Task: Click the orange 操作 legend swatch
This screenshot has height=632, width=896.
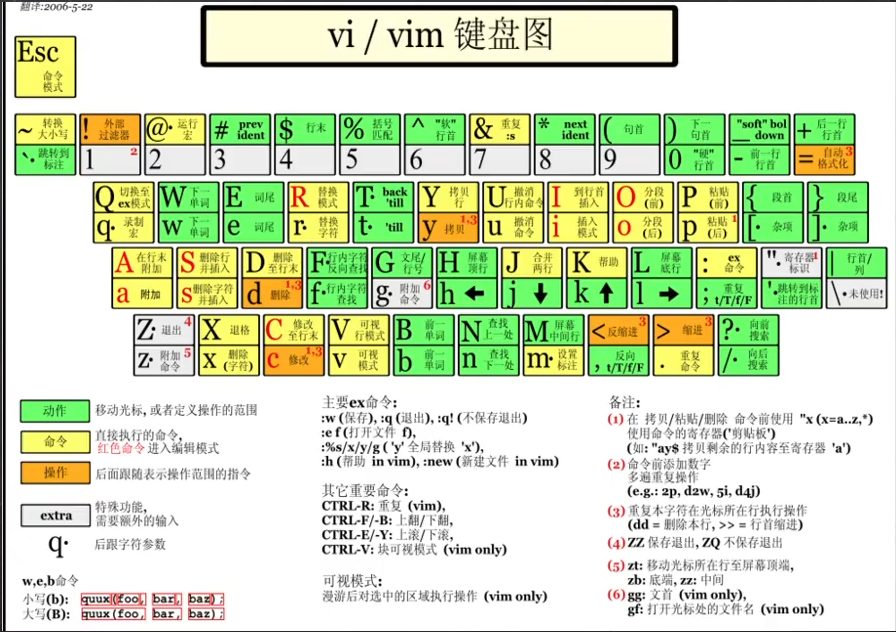Action: coord(55,473)
